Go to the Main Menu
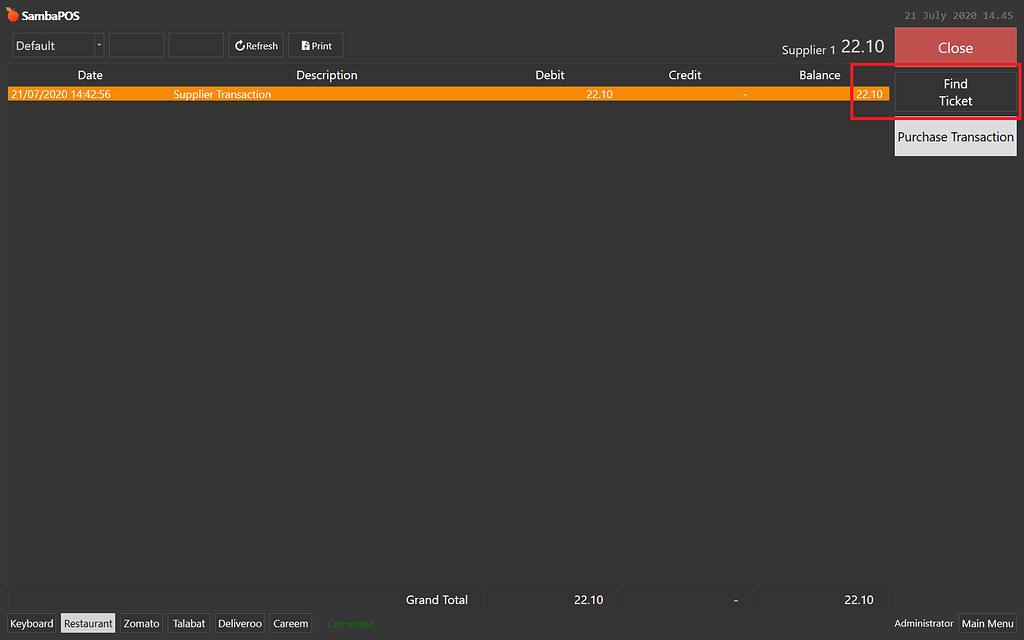The height and width of the screenshot is (640, 1024). click(987, 623)
